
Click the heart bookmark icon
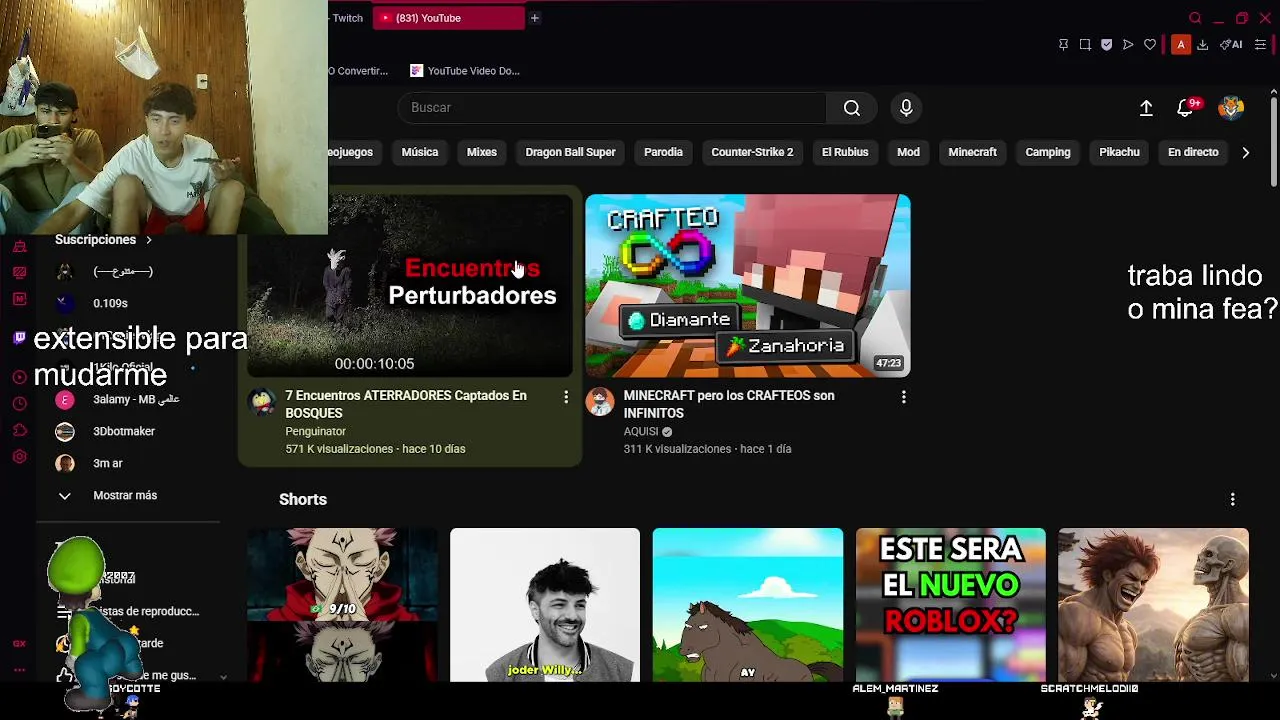pos(1150,45)
